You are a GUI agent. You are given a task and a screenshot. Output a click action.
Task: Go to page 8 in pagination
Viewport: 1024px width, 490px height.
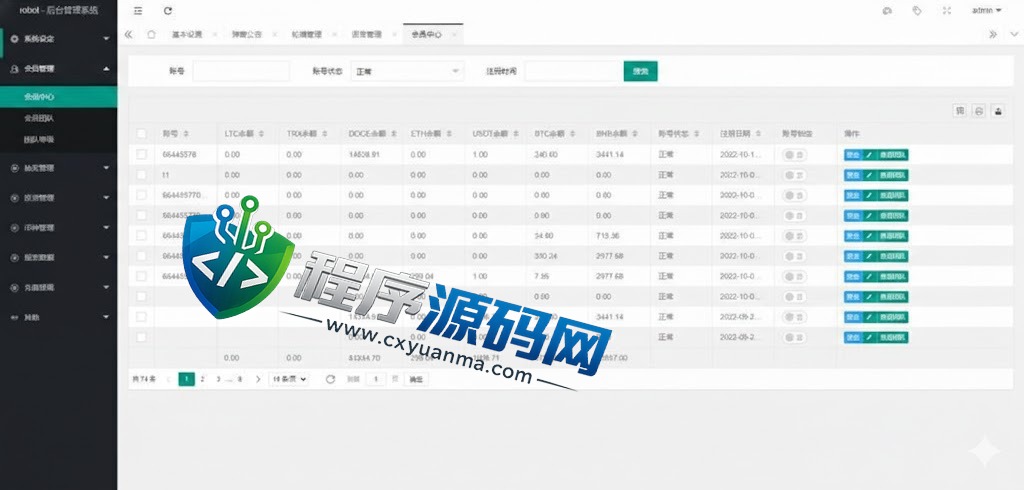click(x=240, y=379)
